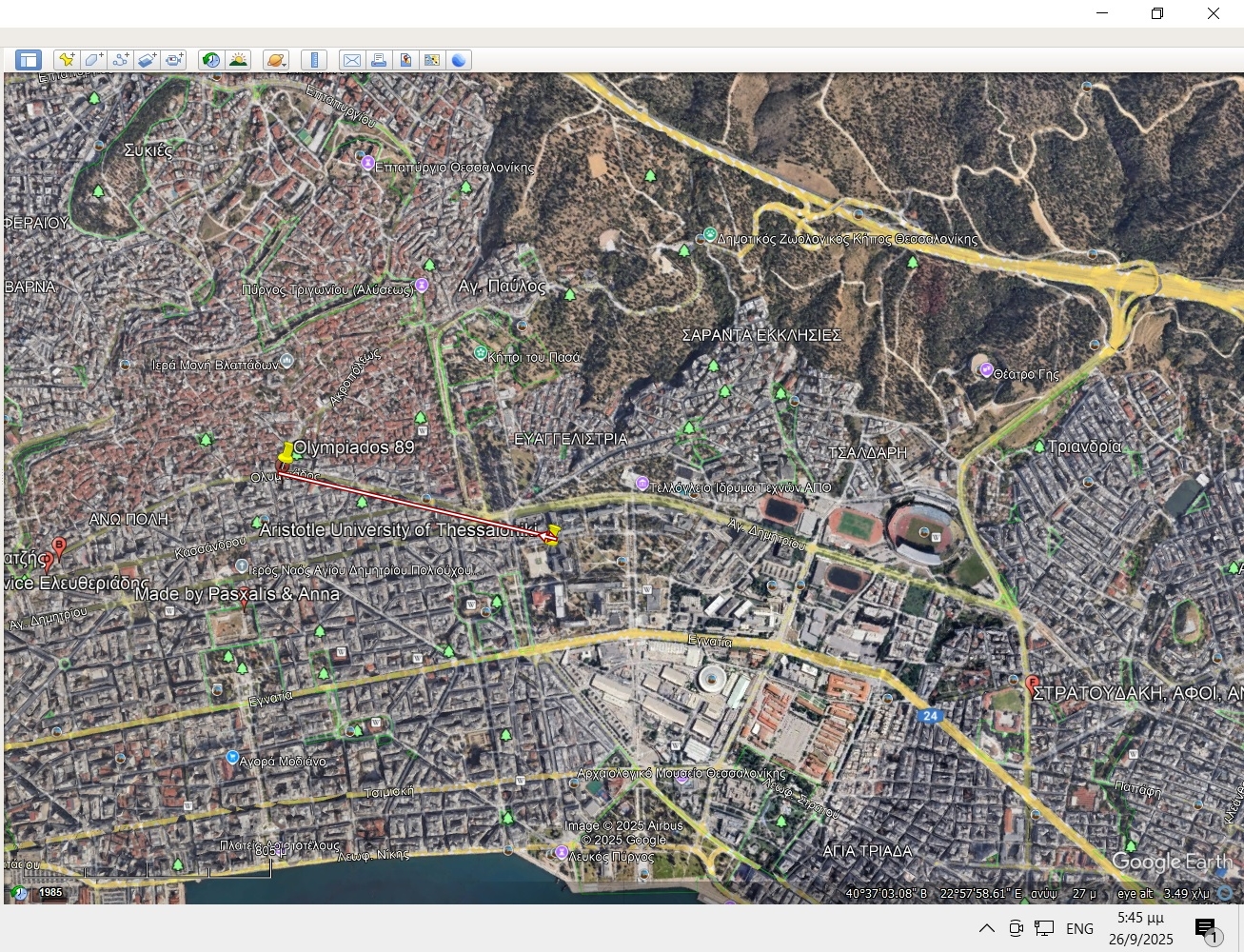Viewport: 1244px width, 952px height.
Task: Click the Add Placemark pushpin icon
Action: [67, 60]
